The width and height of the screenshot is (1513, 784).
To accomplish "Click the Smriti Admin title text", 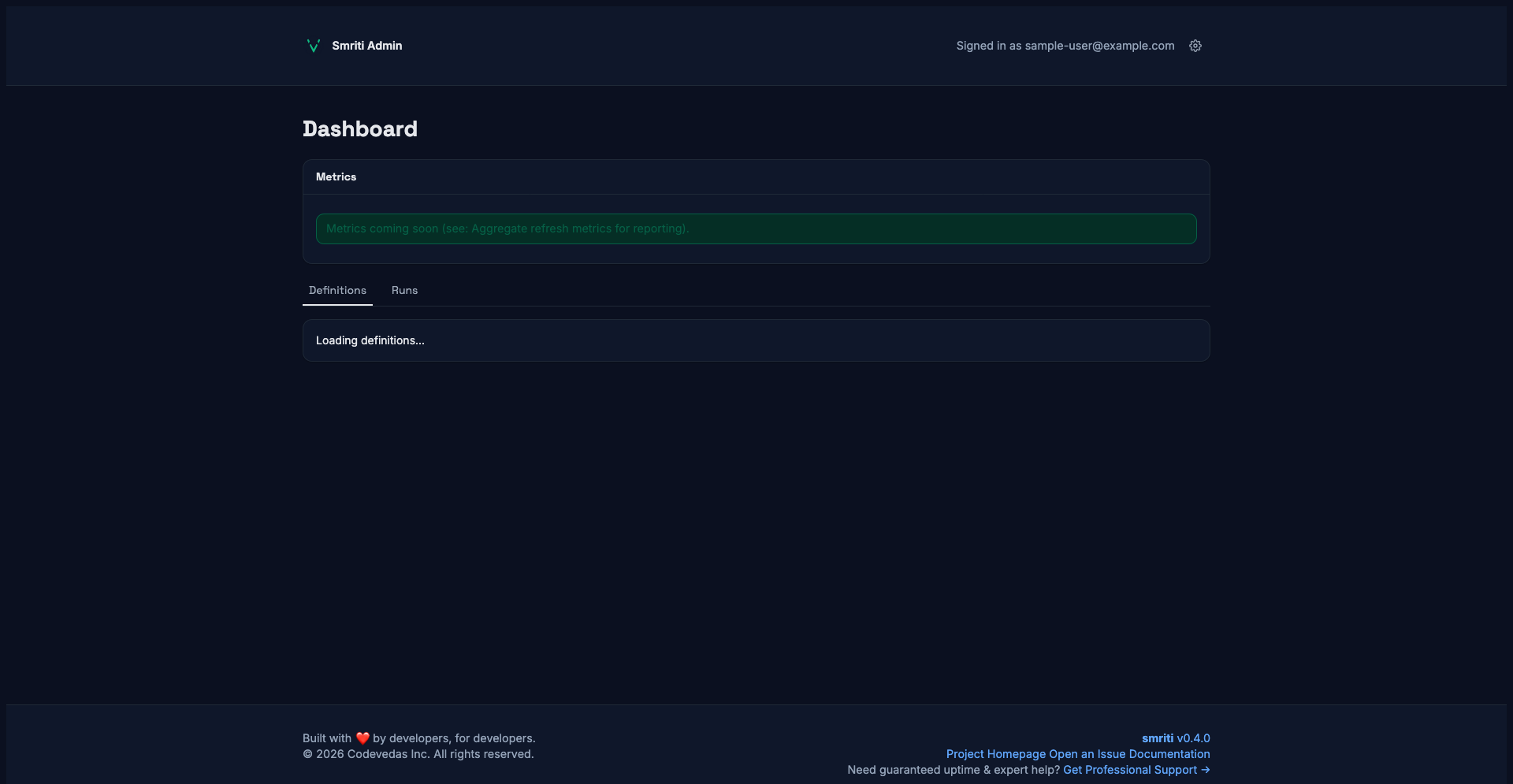I will (366, 46).
